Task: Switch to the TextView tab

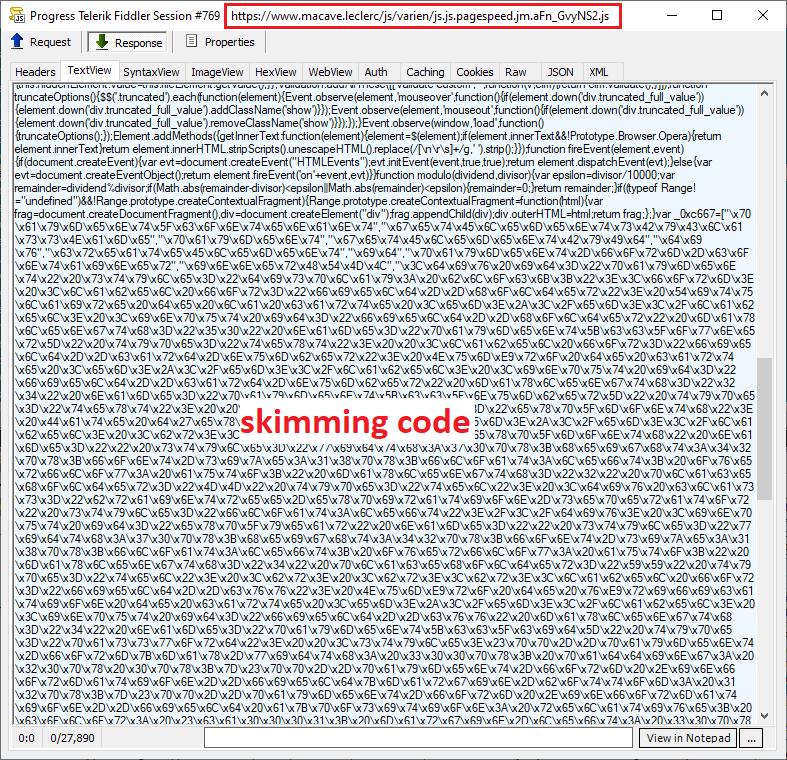Action: click(89, 70)
